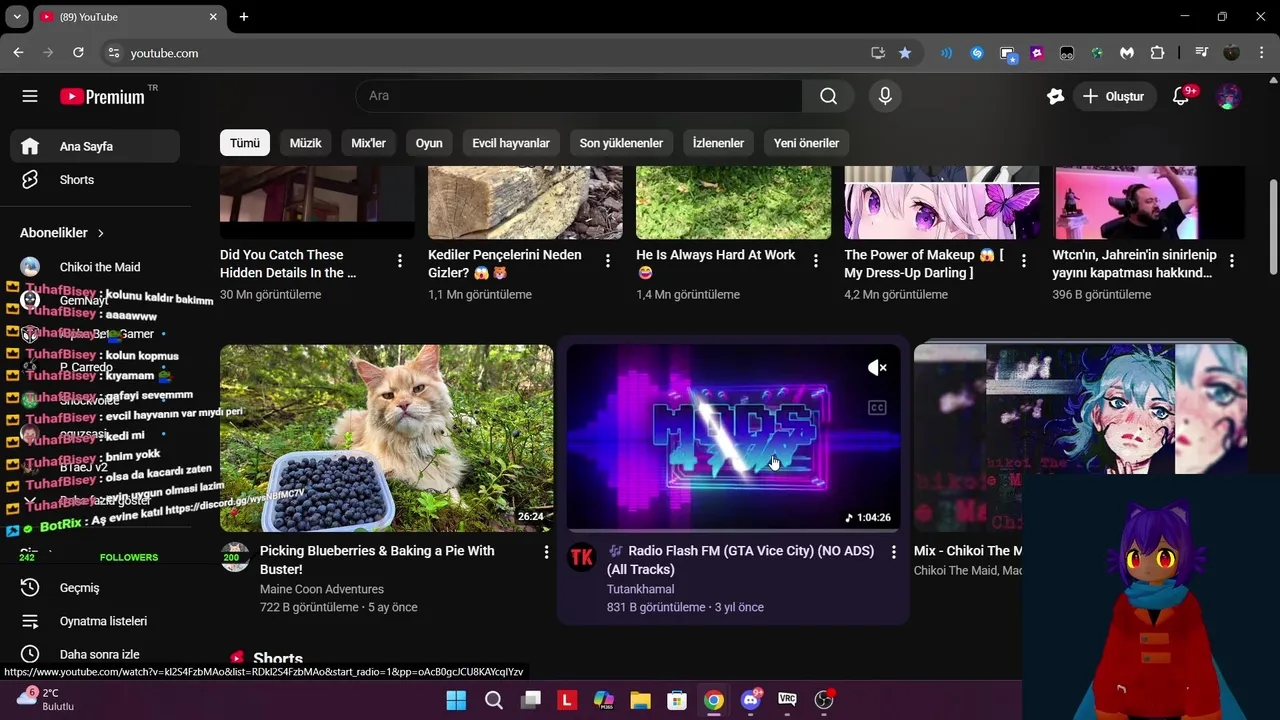Viewport: 1280px width, 720px height.
Task: Bookmark this page with the star
Action: [905, 53]
